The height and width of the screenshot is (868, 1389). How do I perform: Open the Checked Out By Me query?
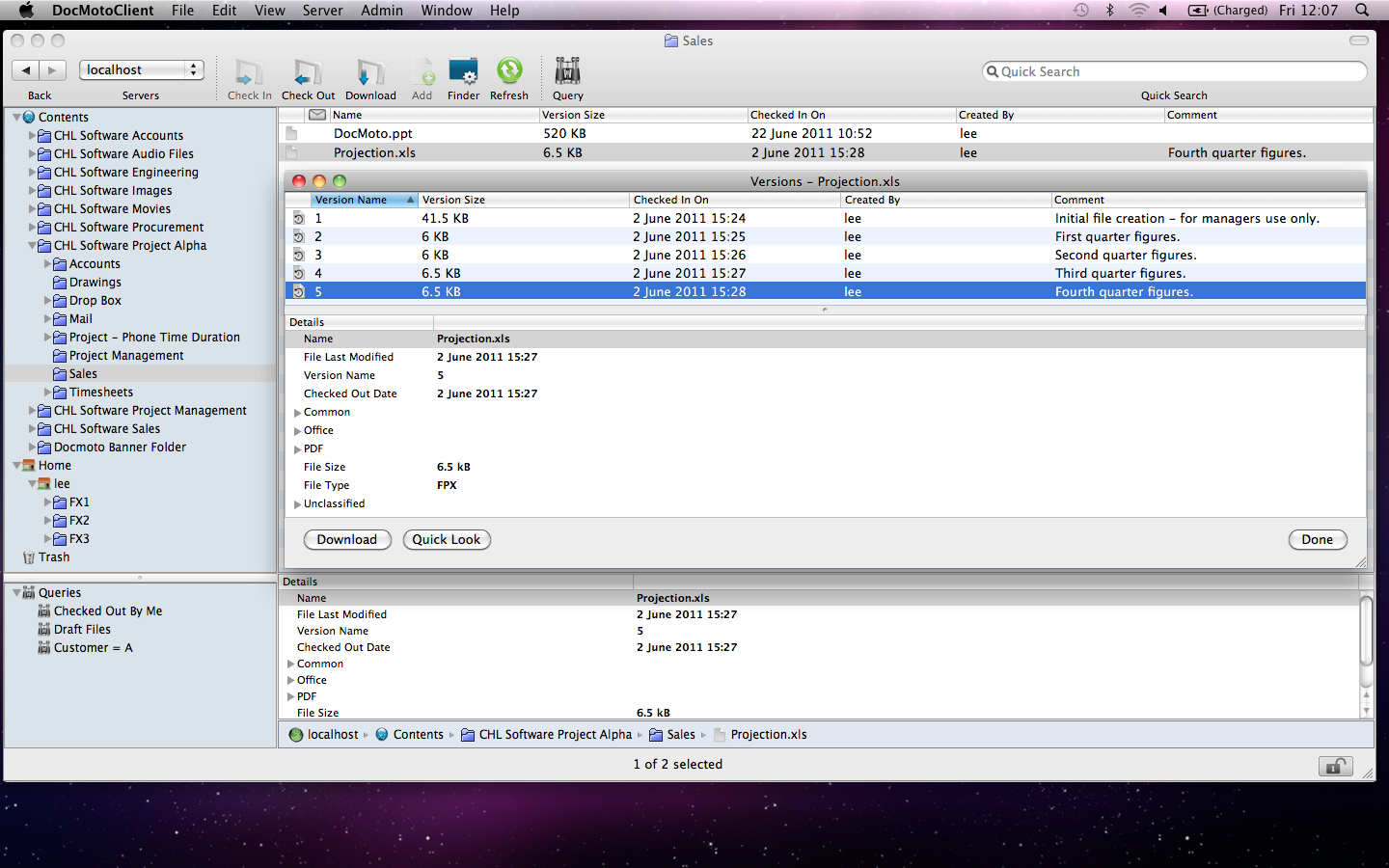(107, 610)
